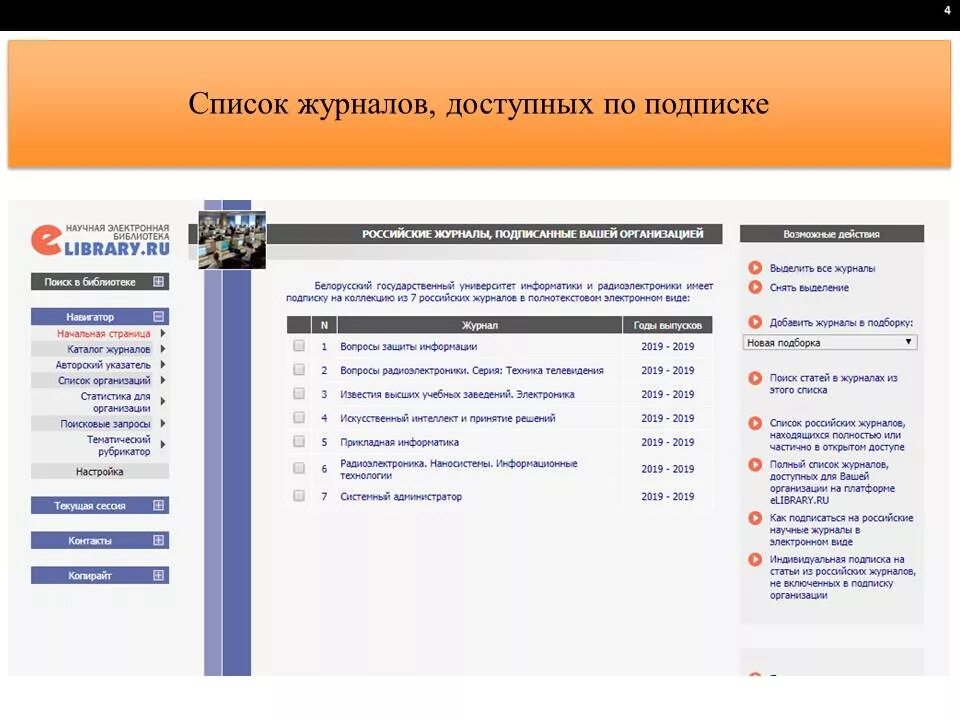Open journal 'Системный администратор'
This screenshot has width=960, height=720.
coord(401,497)
